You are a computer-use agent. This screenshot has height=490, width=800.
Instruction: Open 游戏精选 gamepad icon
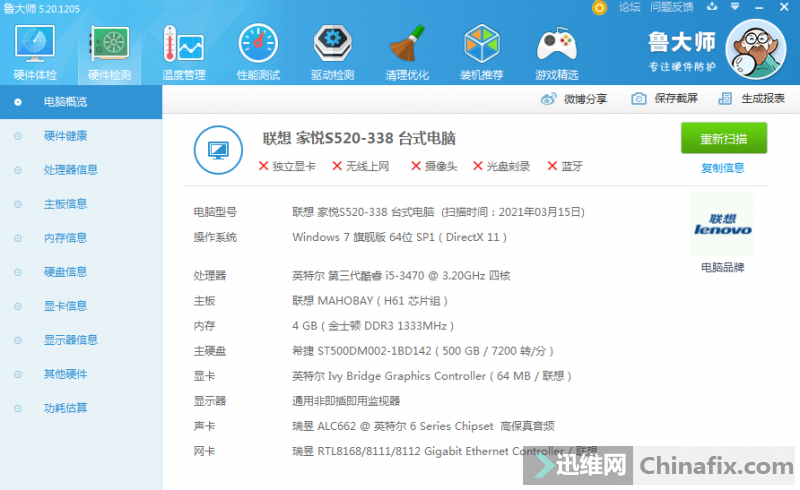point(557,53)
